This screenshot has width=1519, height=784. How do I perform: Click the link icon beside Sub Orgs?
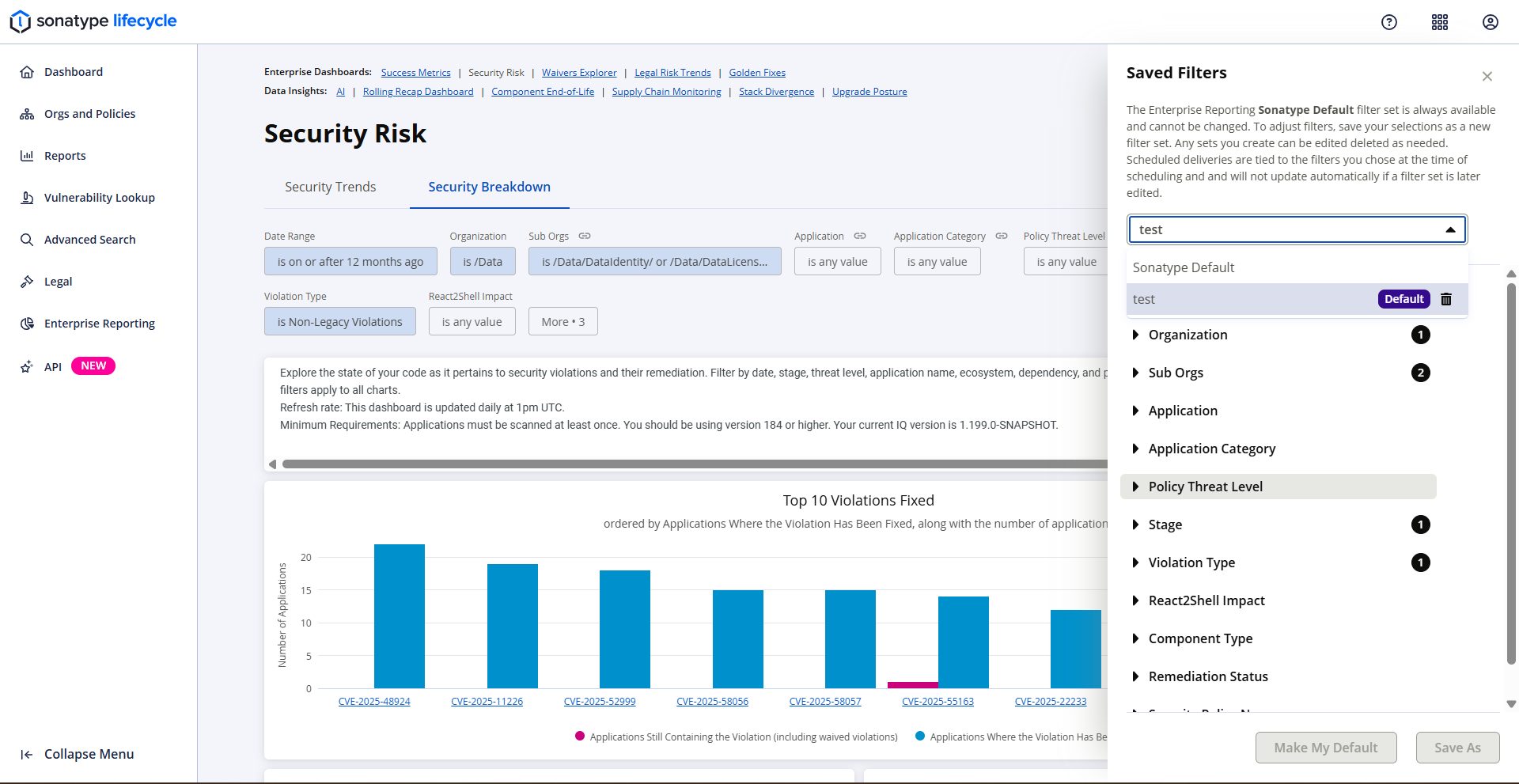tap(585, 236)
